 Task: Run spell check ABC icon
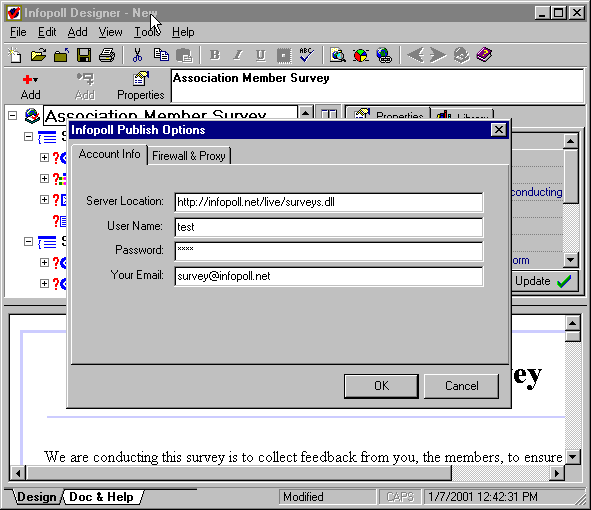[306, 55]
